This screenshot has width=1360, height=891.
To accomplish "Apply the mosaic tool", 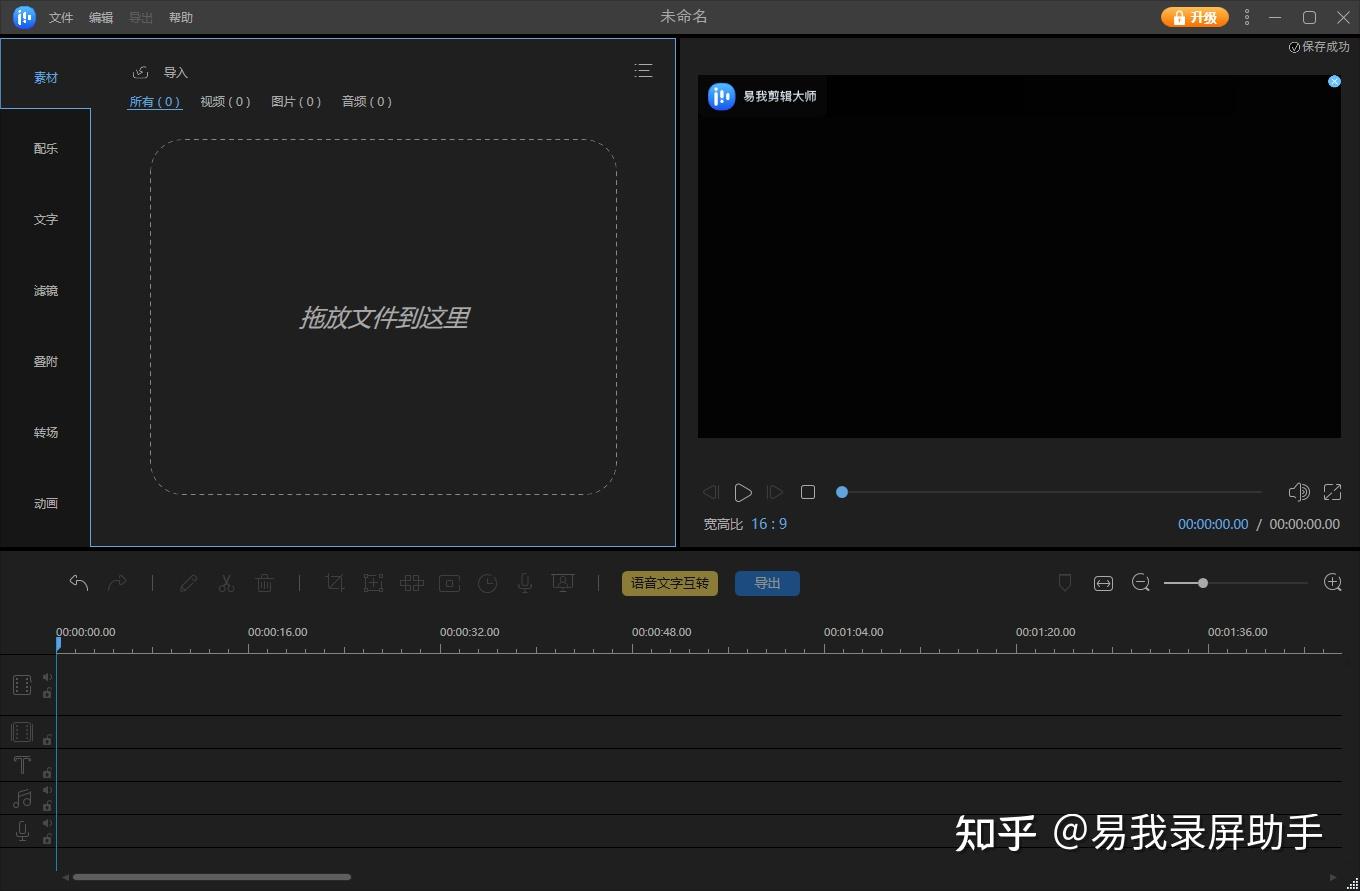I will 412,583.
